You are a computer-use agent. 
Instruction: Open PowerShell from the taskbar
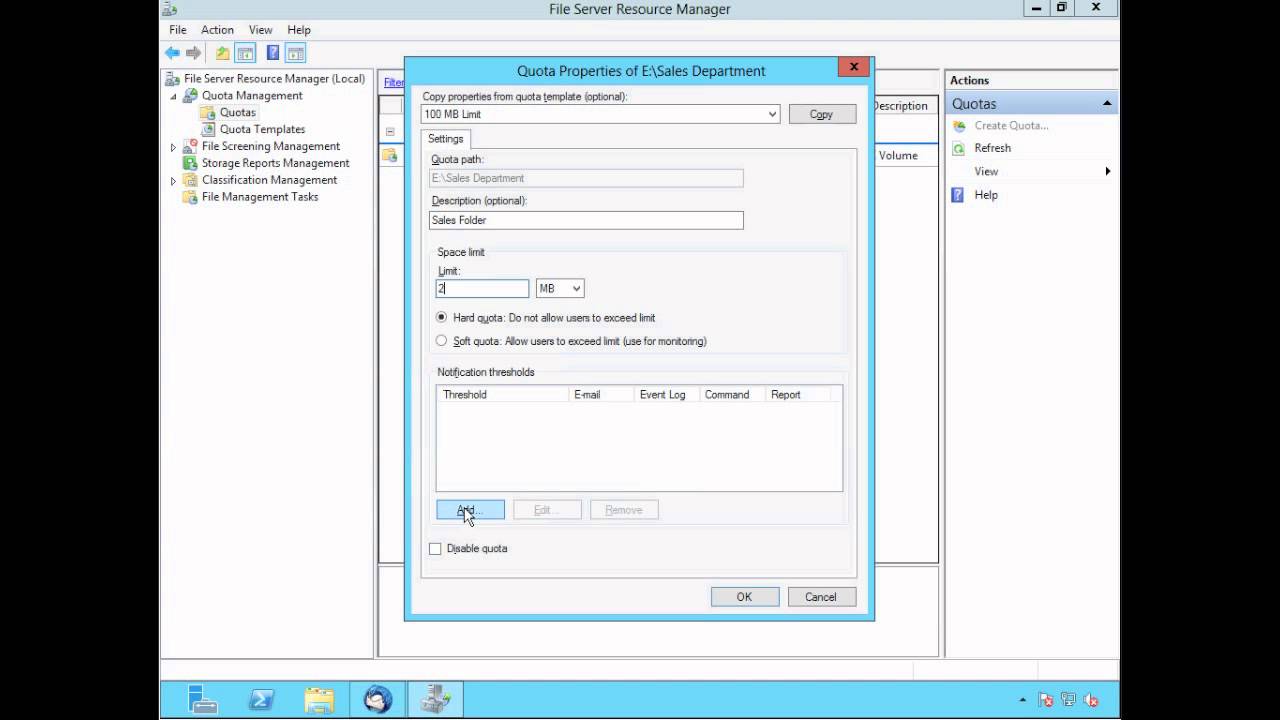tap(262, 699)
